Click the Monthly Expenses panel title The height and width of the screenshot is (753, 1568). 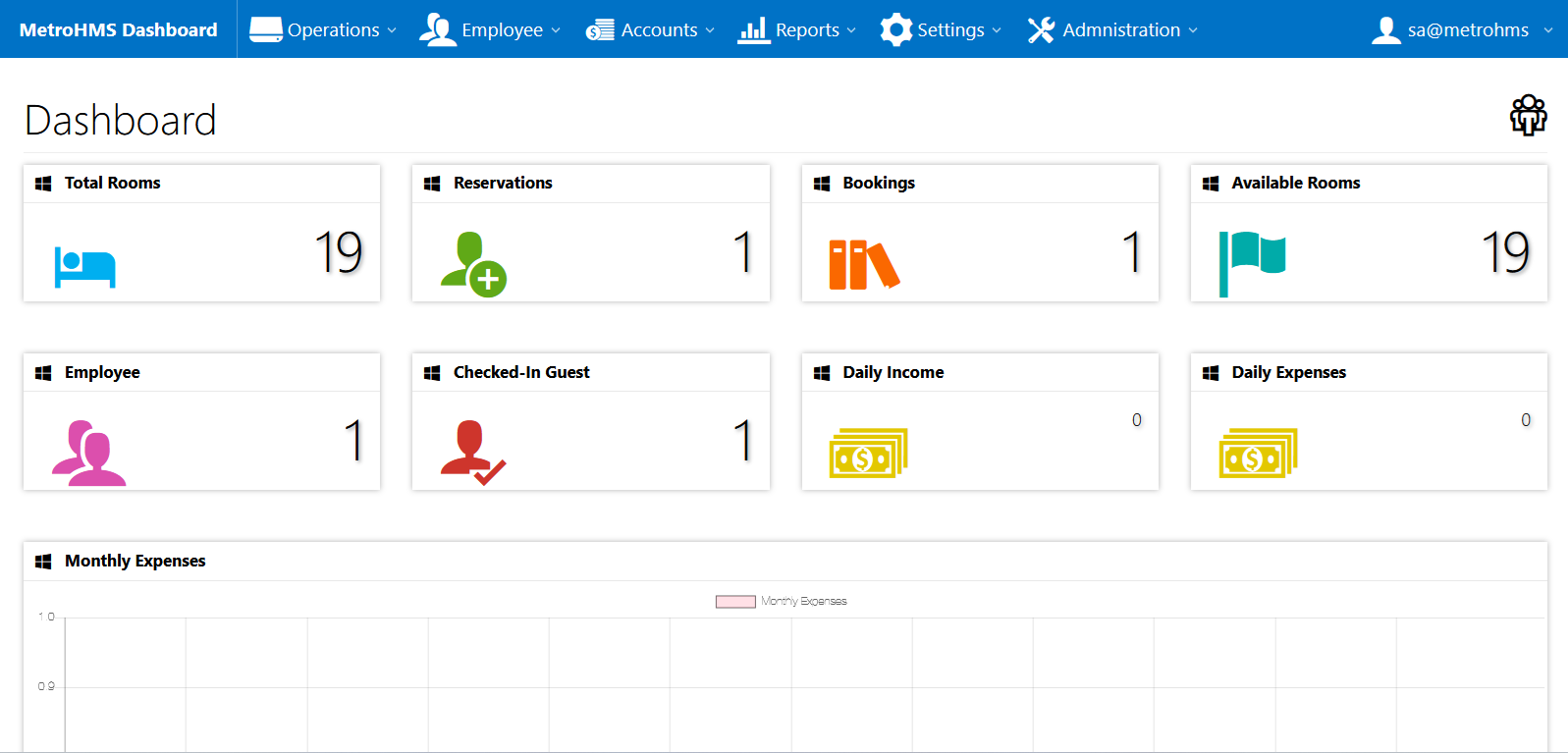coord(135,561)
